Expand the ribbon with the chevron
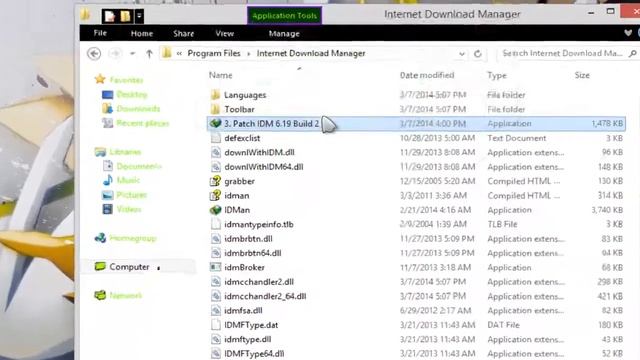 point(628,33)
